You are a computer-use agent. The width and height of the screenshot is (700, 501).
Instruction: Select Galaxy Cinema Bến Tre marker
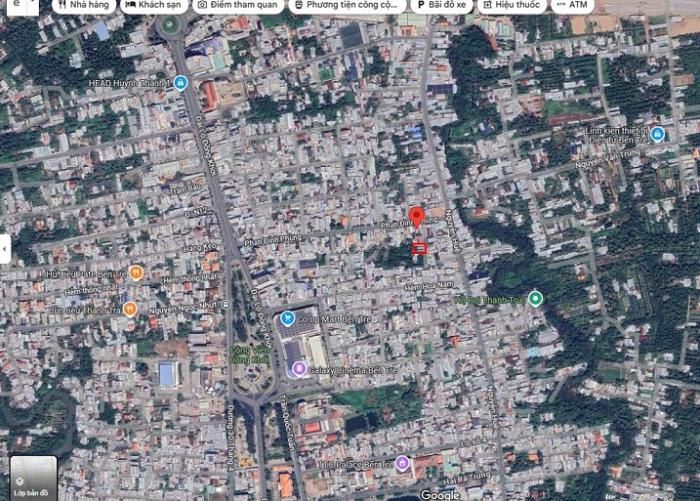pyautogui.click(x=297, y=370)
